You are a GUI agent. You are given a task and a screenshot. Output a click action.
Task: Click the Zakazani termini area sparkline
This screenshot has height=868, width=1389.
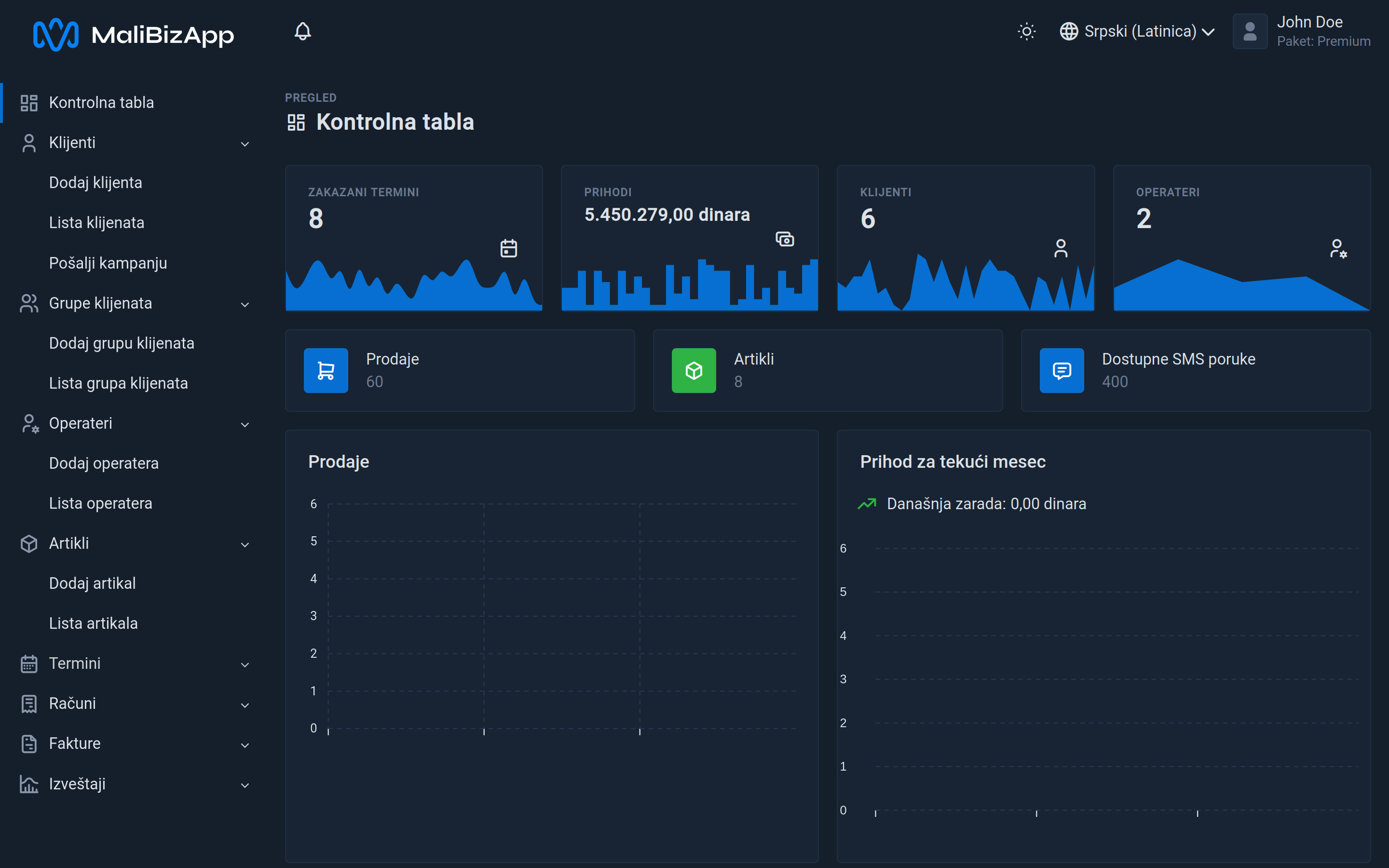tap(414, 285)
